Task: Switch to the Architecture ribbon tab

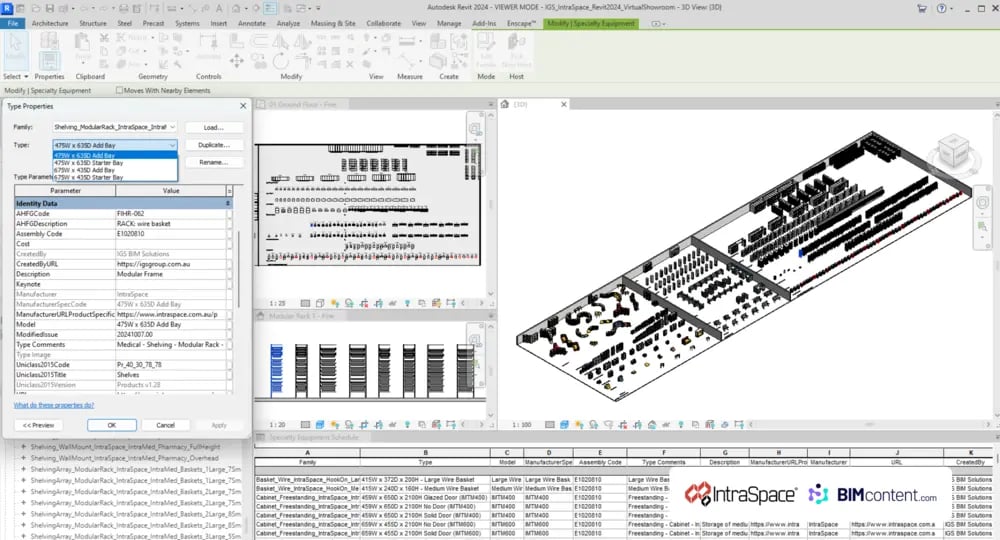Action: point(50,24)
